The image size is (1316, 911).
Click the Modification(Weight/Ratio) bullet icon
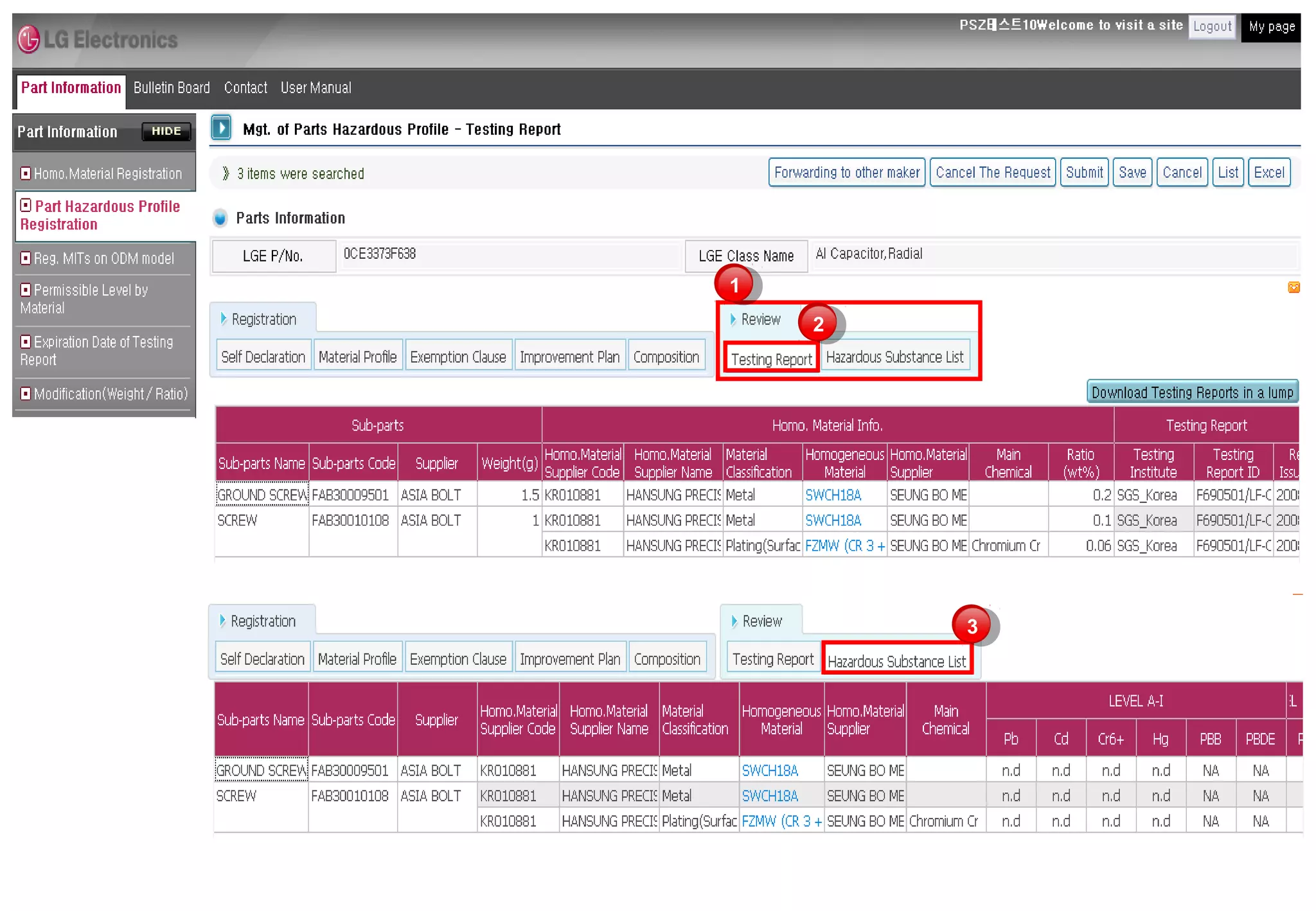pyautogui.click(x=26, y=393)
